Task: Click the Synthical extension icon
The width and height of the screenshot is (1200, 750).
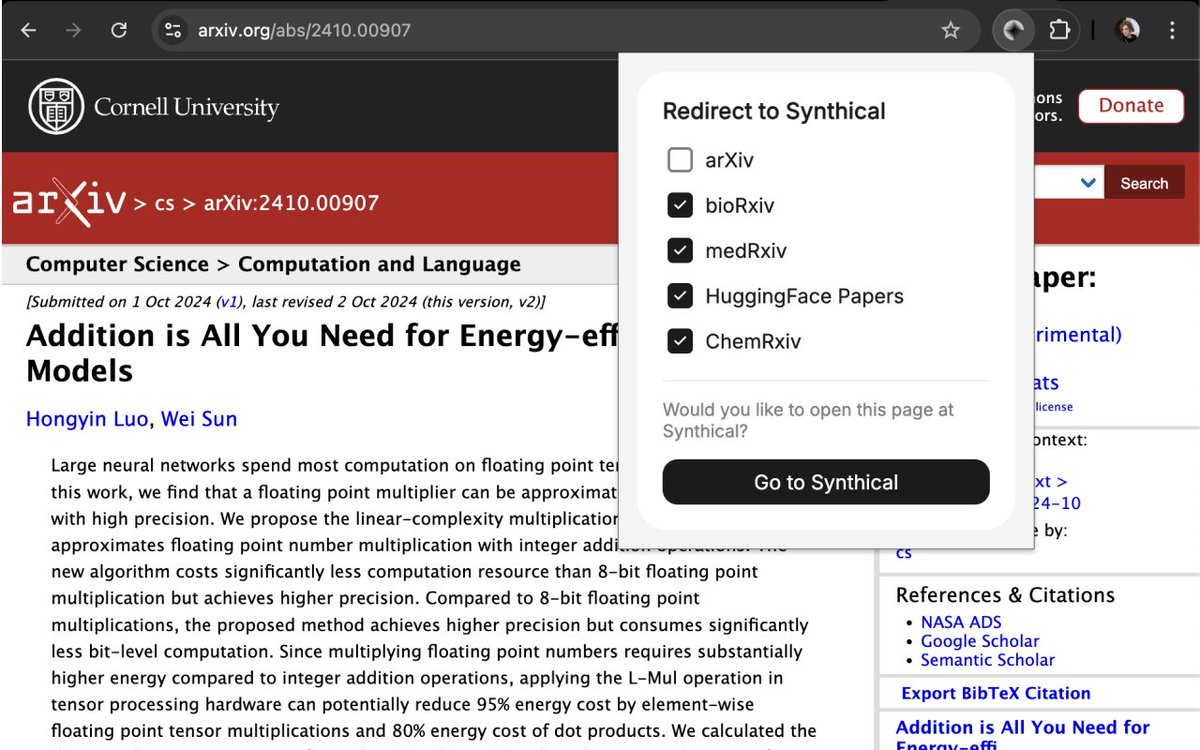Action: click(1013, 30)
